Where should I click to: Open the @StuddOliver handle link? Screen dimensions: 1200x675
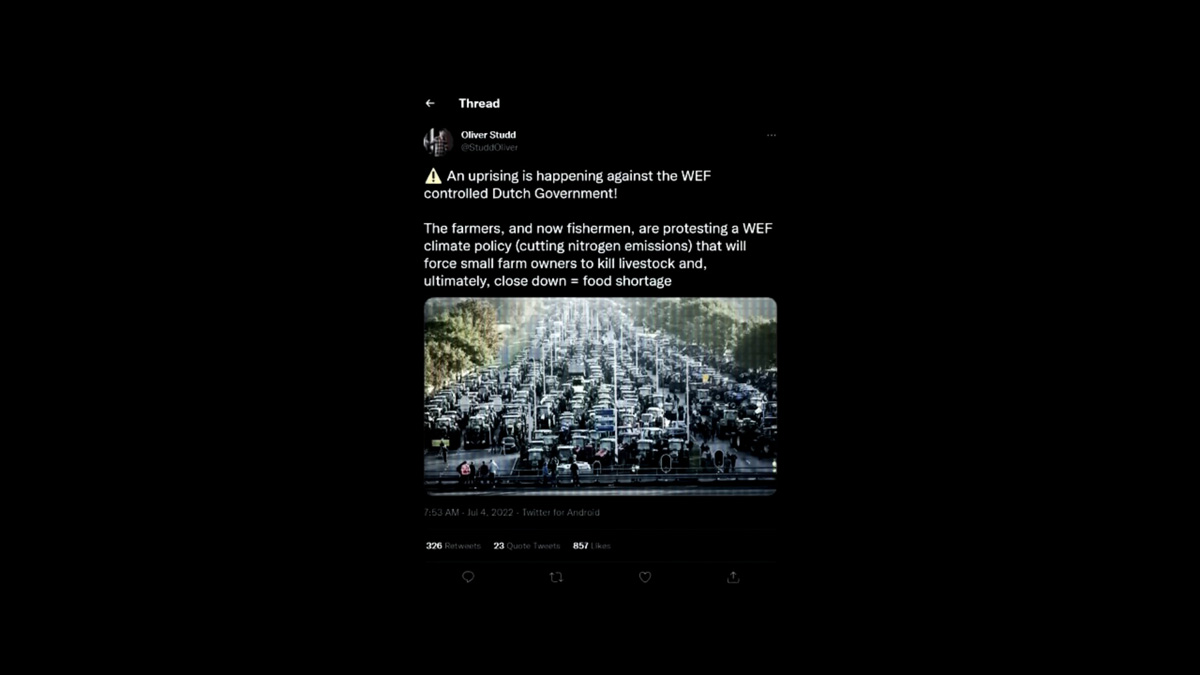pyautogui.click(x=489, y=147)
